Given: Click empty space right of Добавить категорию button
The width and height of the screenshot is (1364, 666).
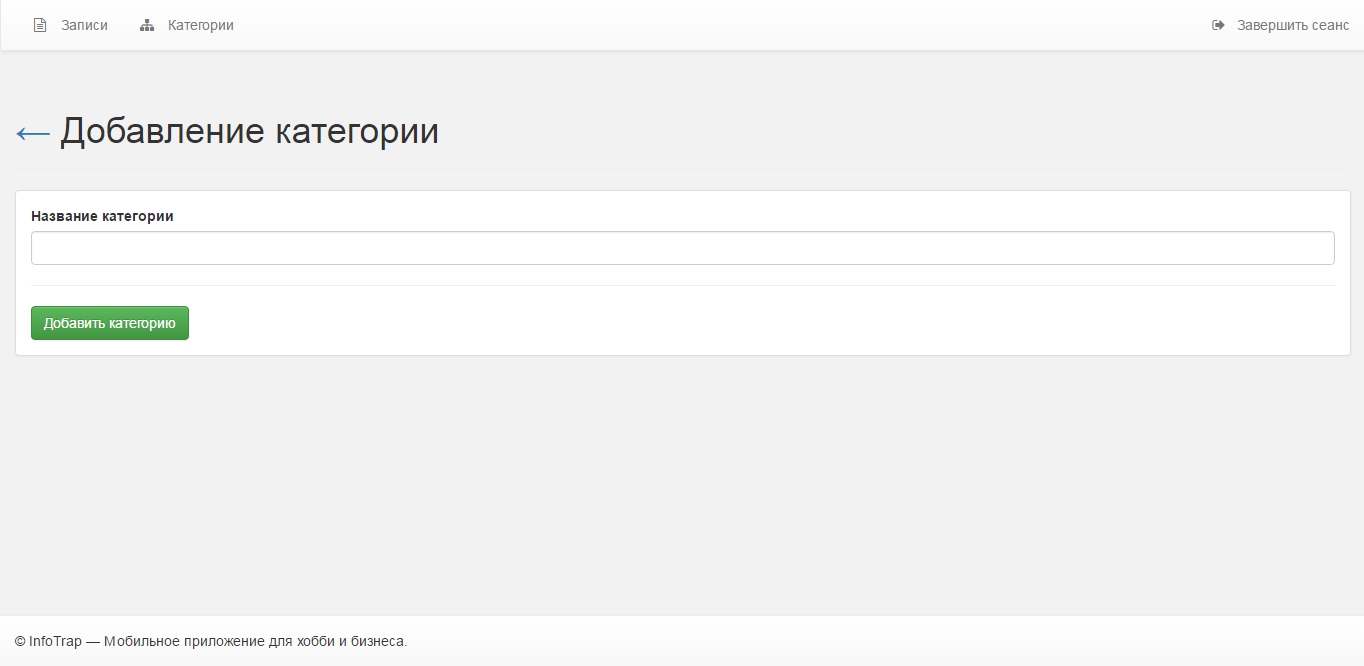Looking at the screenshot, I should click(700, 323).
